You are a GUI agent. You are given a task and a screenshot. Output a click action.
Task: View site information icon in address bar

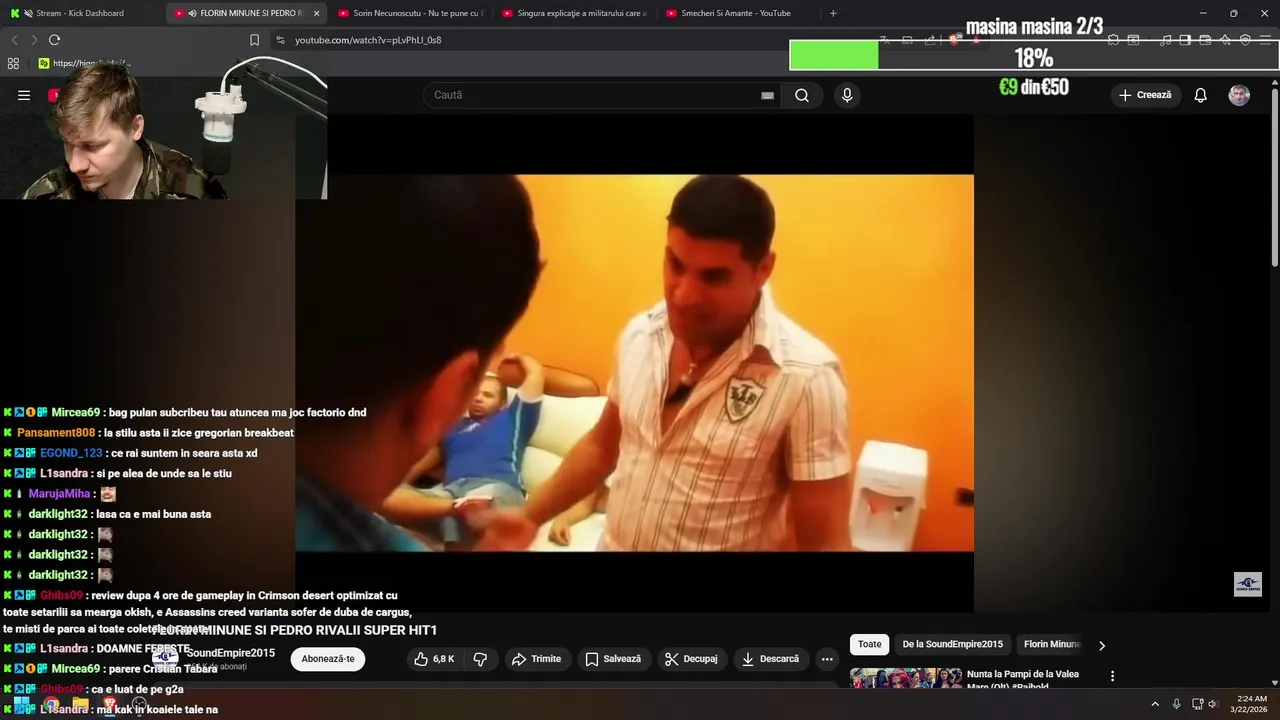pyautogui.click(x=280, y=40)
